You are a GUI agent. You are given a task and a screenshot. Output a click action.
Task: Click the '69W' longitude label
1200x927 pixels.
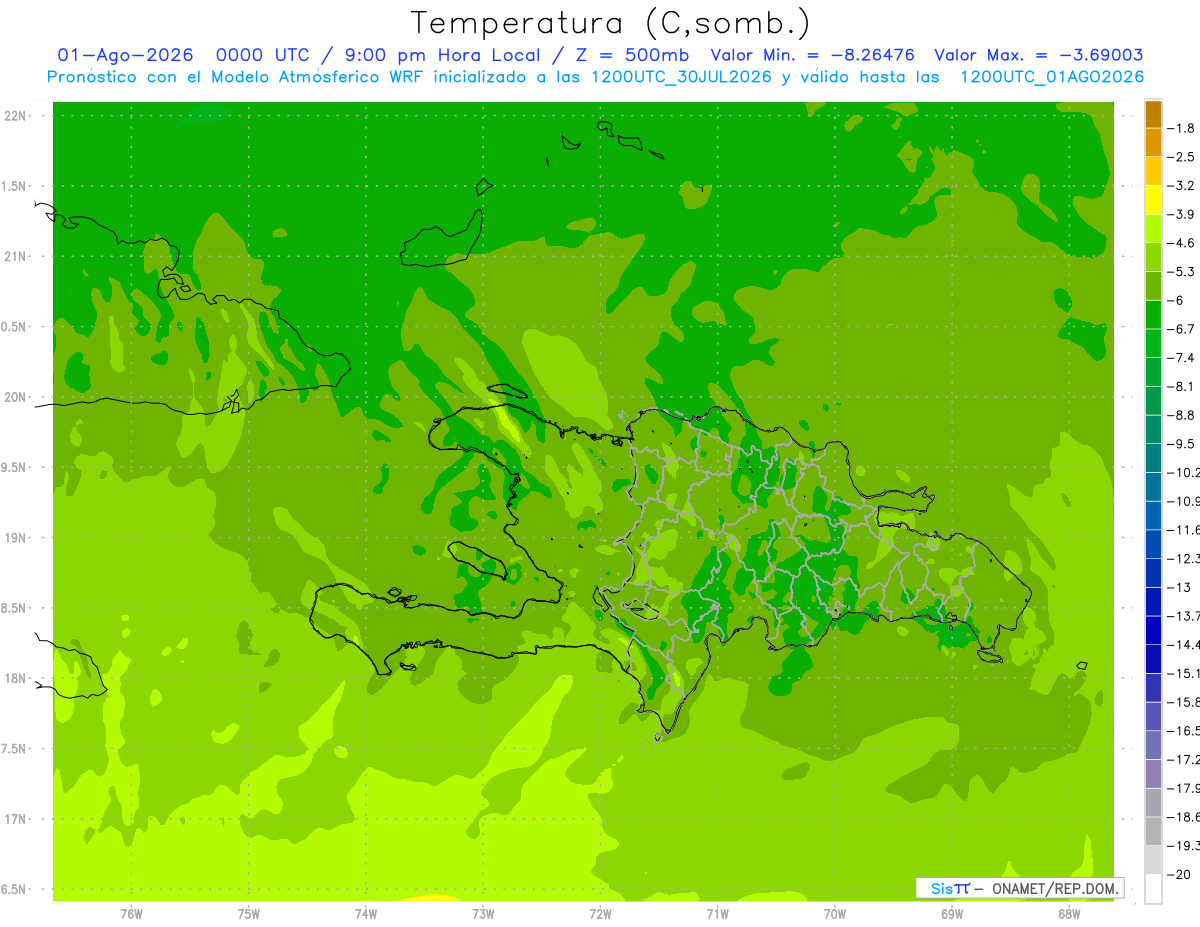click(x=952, y=914)
